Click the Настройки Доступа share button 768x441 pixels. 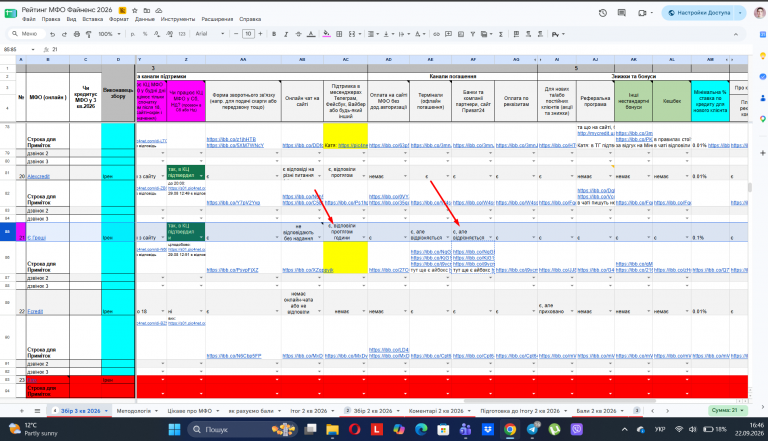(699, 13)
